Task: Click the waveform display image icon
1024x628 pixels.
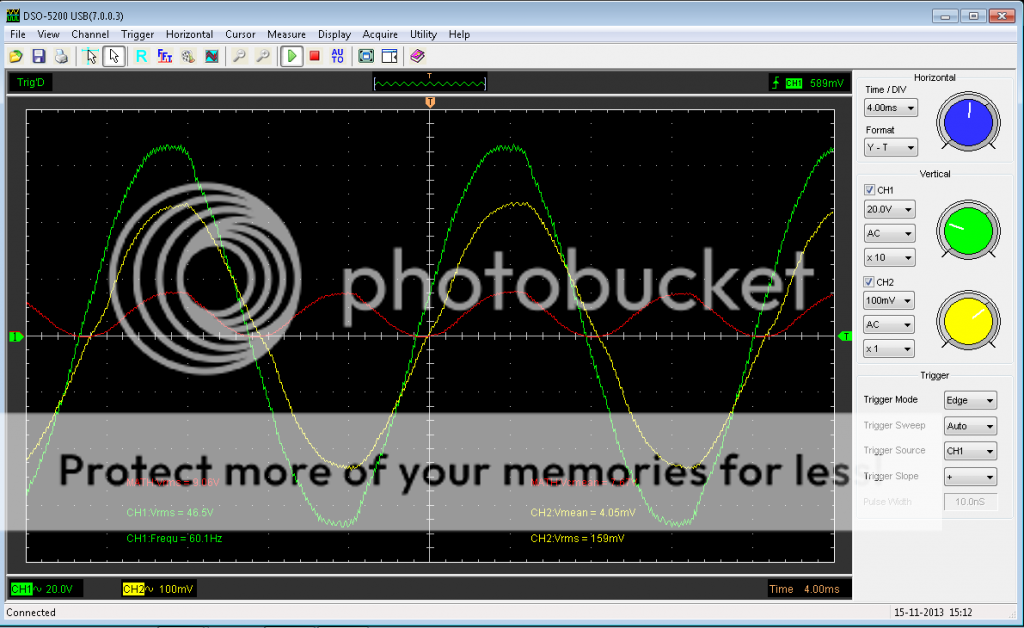Action: (x=212, y=56)
